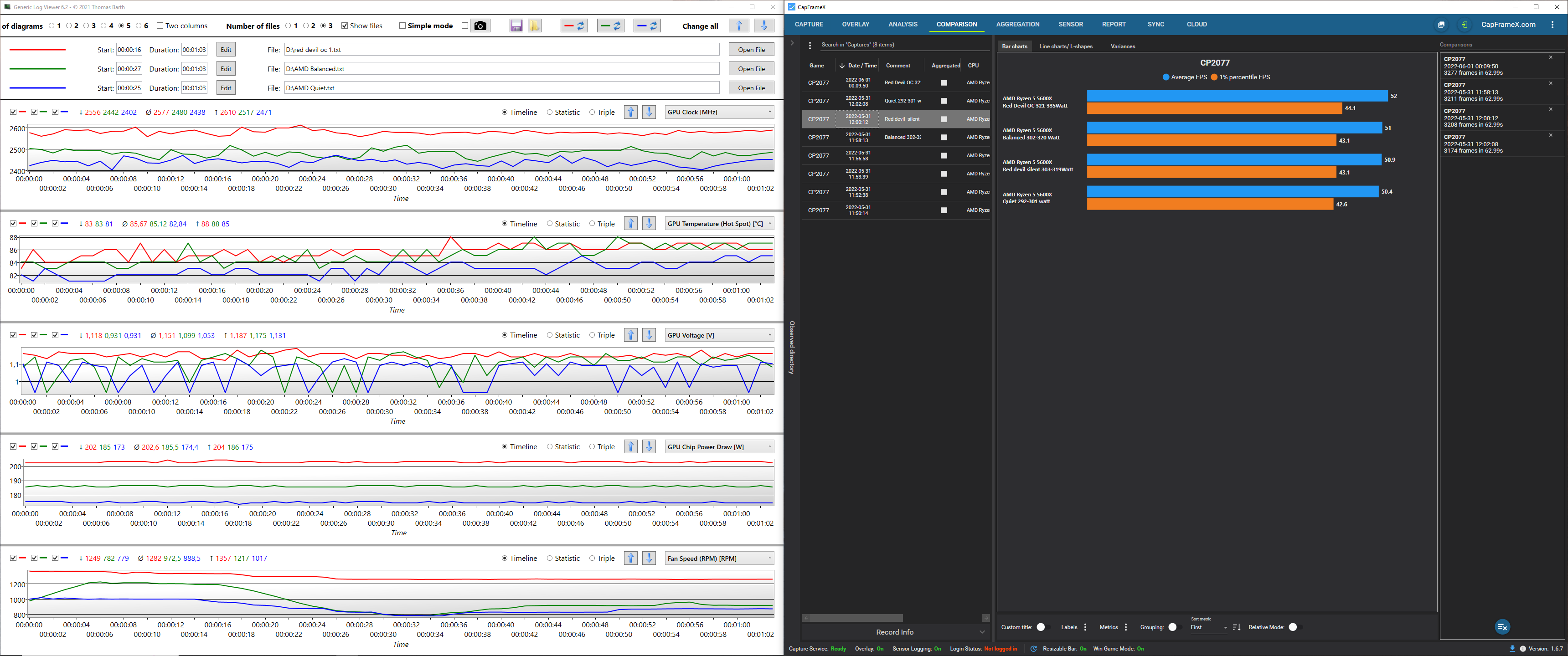Click refresh icon beside Resizable Bar status
The height and width of the screenshot is (656, 1568).
1034,649
